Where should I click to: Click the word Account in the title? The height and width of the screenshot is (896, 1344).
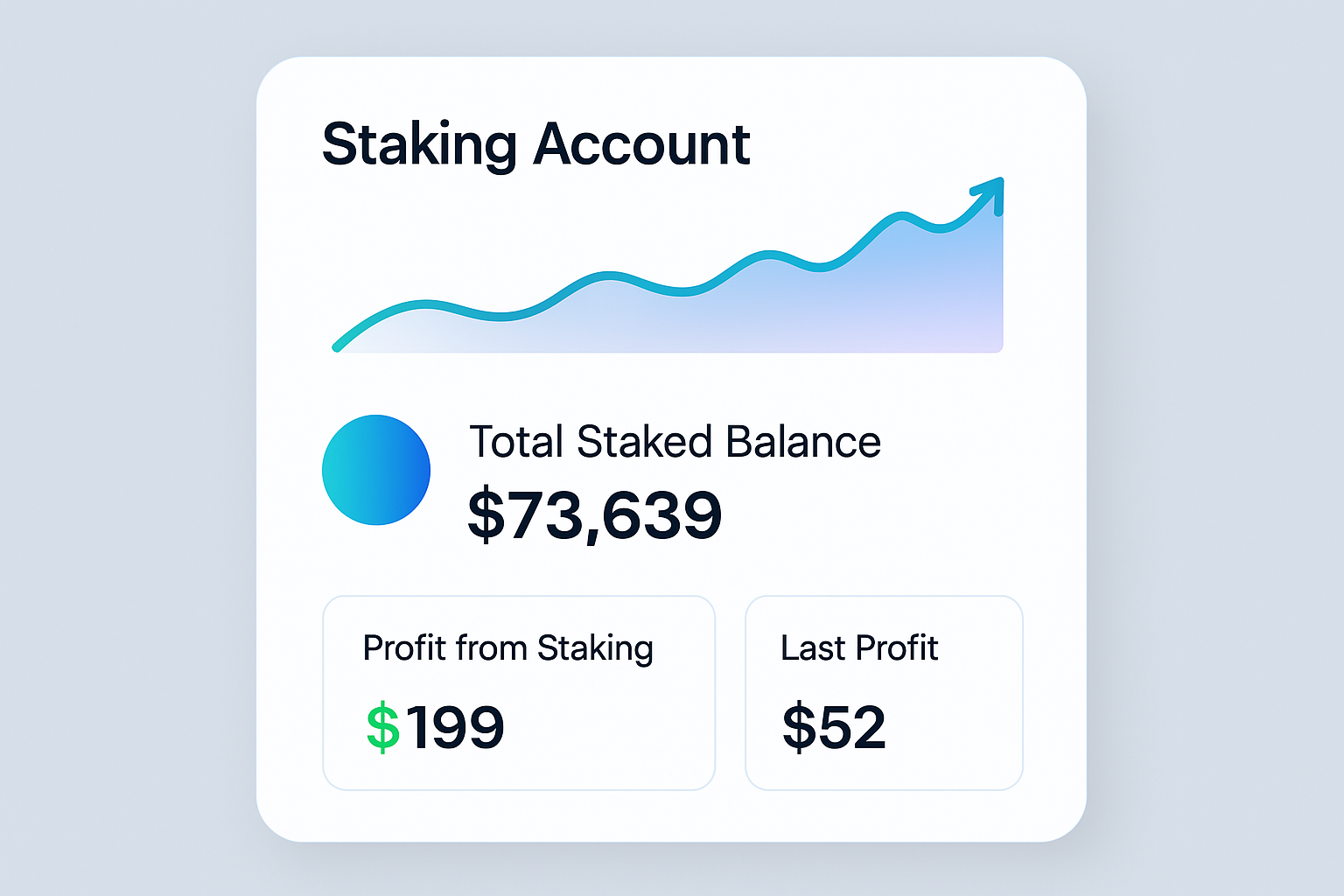pyautogui.click(x=641, y=144)
